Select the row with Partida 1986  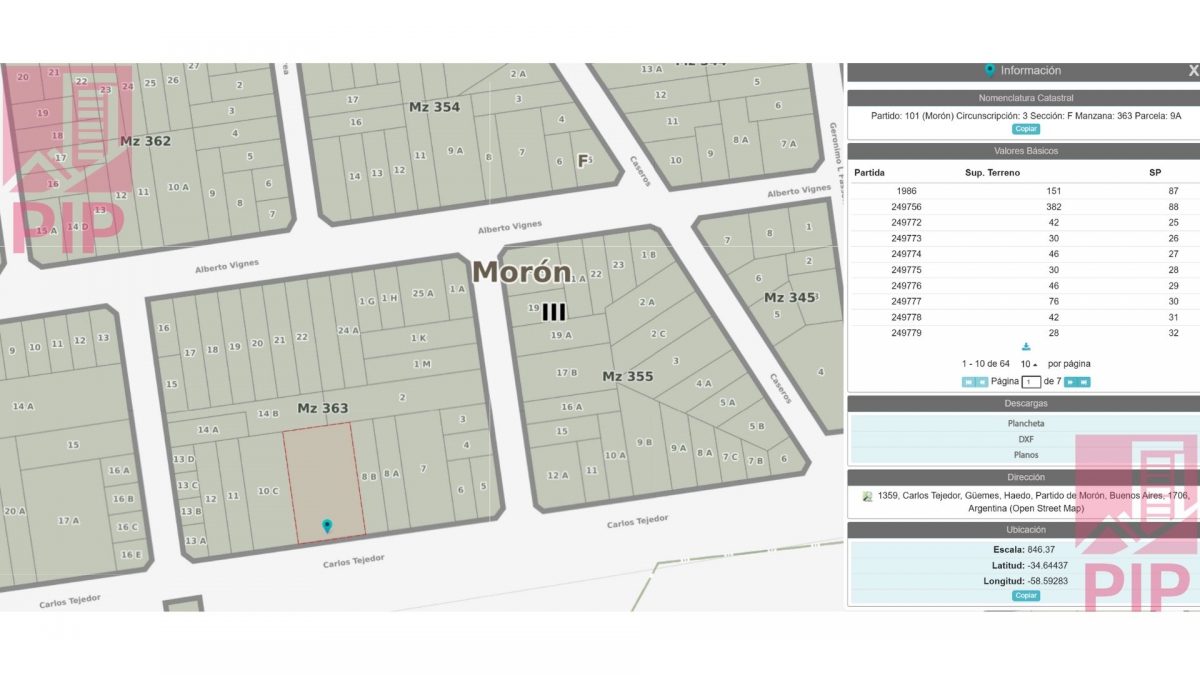1024,190
